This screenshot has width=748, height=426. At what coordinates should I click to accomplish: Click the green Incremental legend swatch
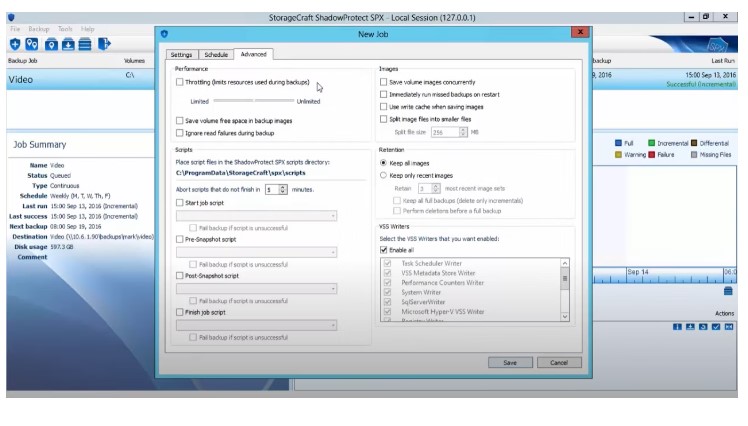coord(651,143)
